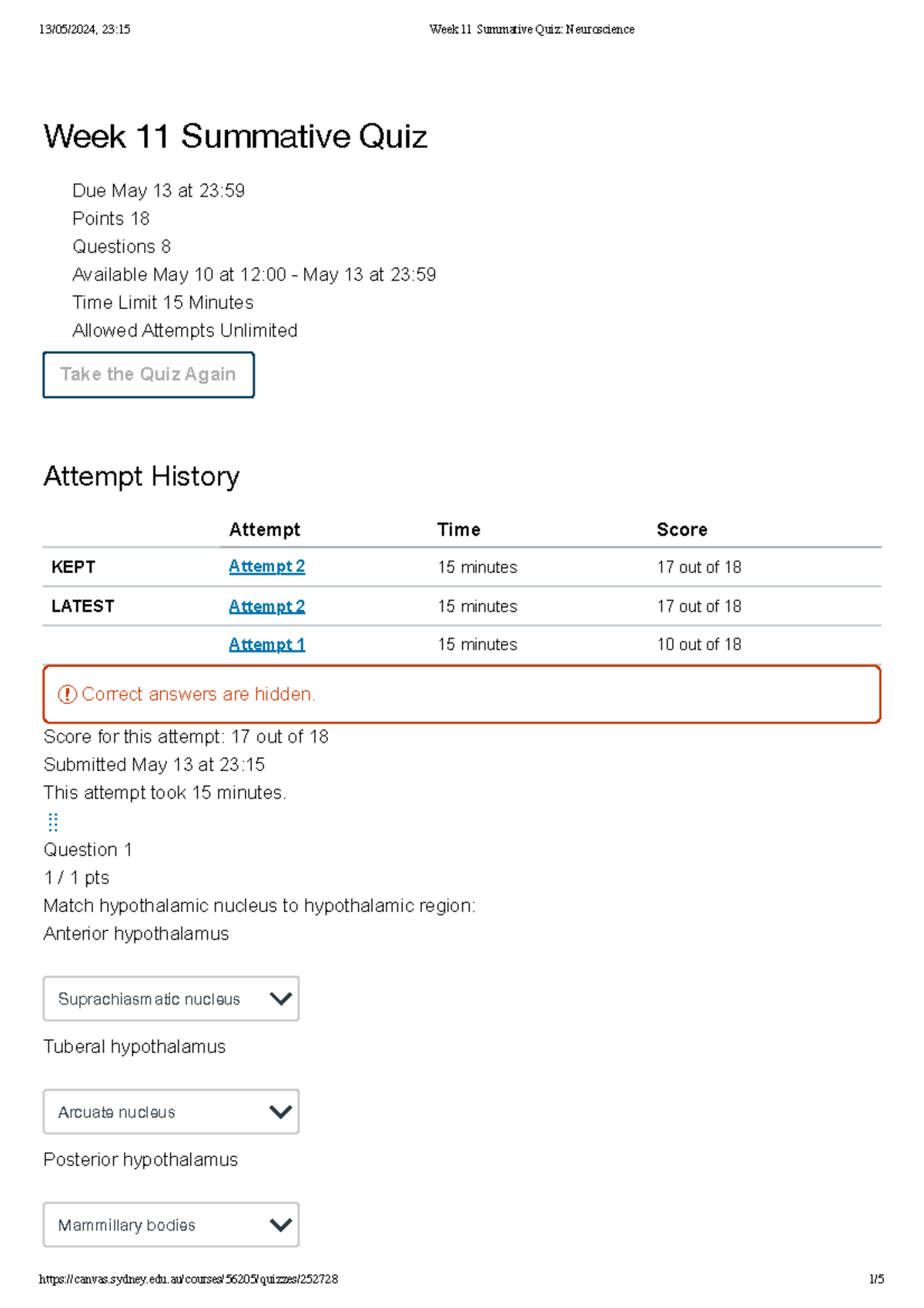Click the Question 1 label
This screenshot has height=1308, width=924.
pyautogui.click(x=88, y=850)
